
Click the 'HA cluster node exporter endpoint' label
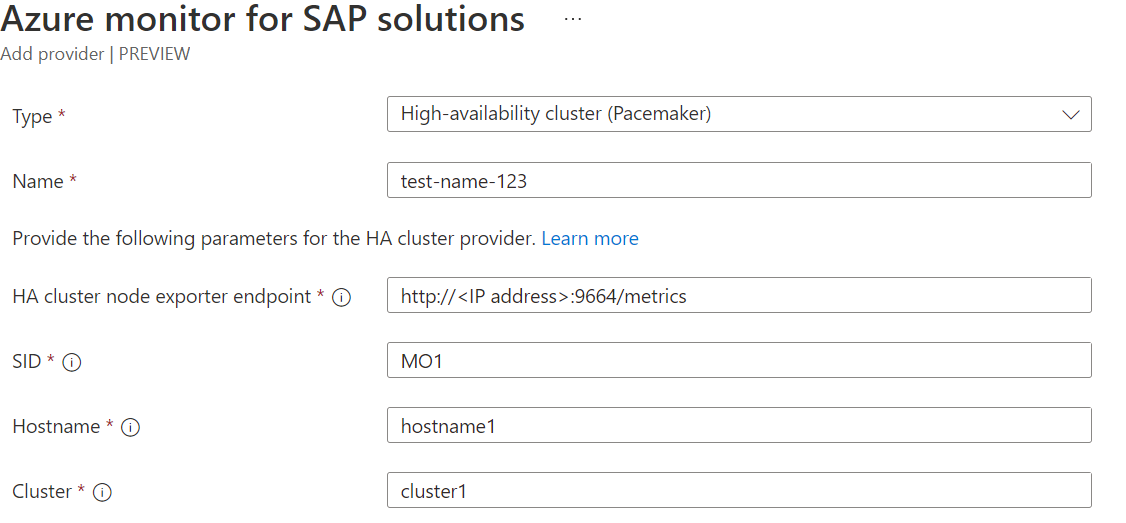coord(162,297)
